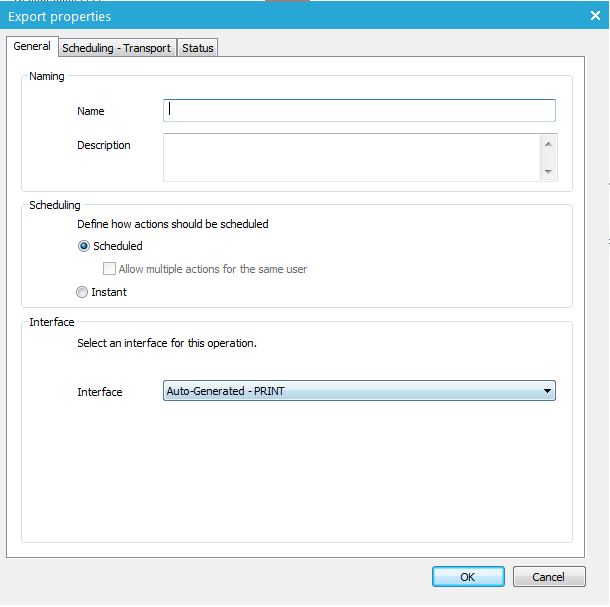This screenshot has height=607, width=610.
Task: Click the Scheduling group heading
Action: [x=55, y=205]
